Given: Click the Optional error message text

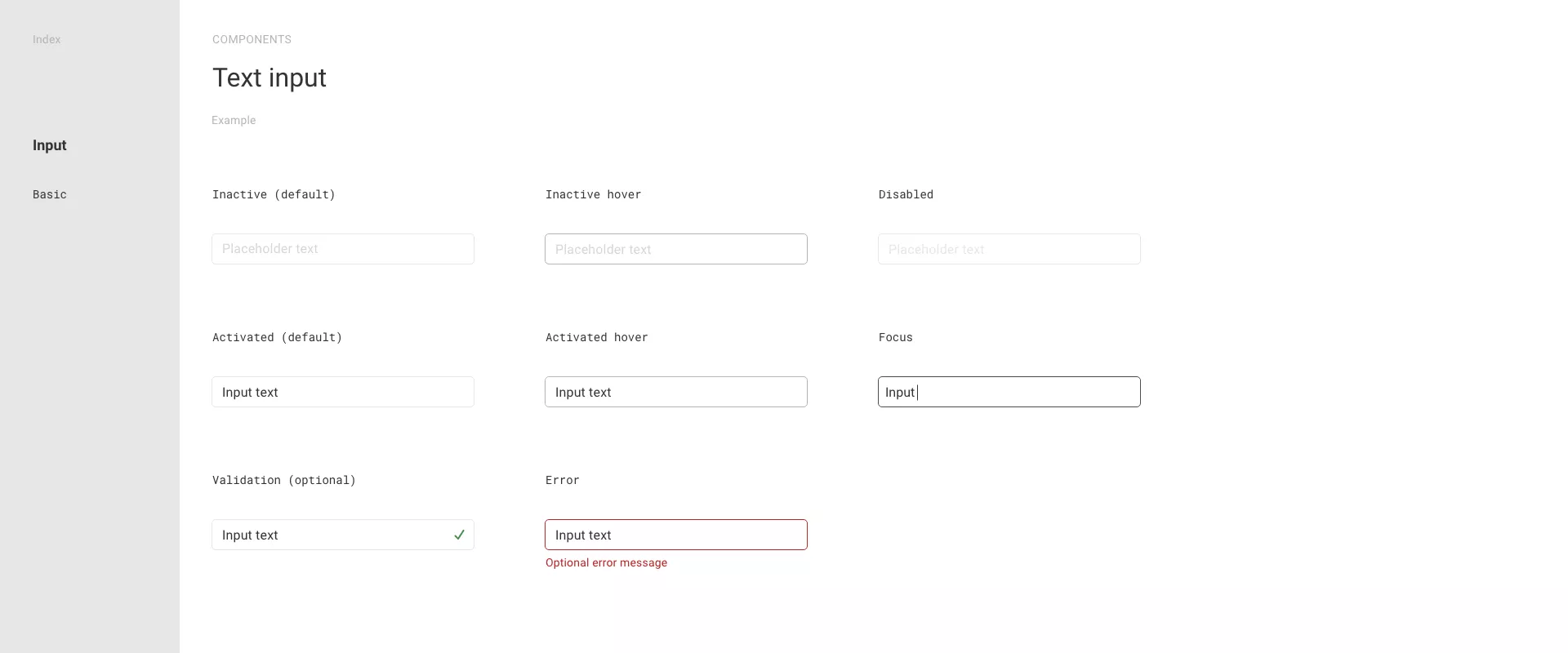Looking at the screenshot, I should [606, 562].
